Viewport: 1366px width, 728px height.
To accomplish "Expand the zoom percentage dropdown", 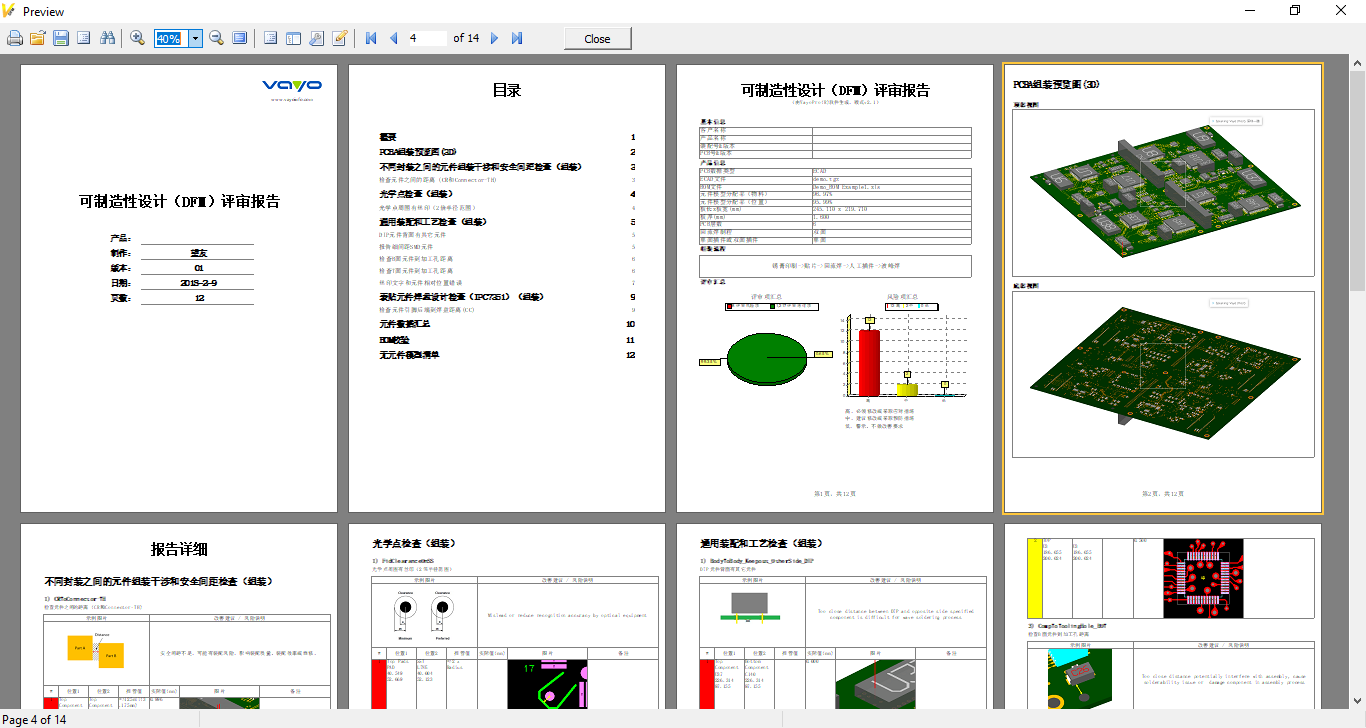I will tap(195, 38).
